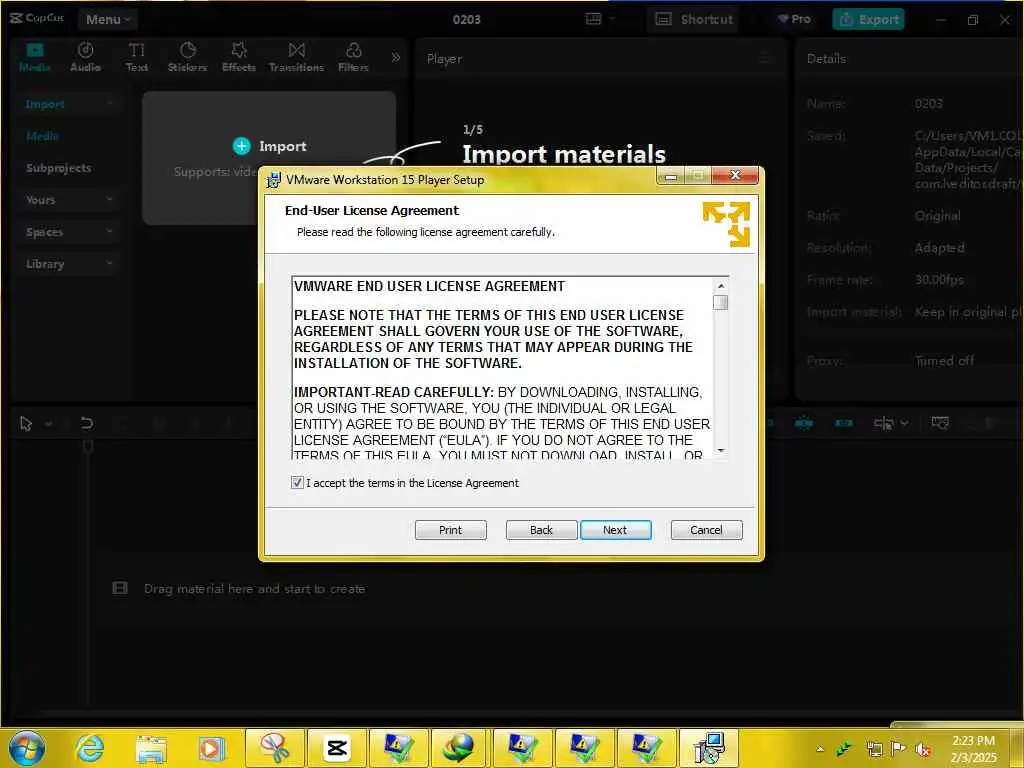
Task: Open the Media tab in CapCut
Action: point(35,57)
